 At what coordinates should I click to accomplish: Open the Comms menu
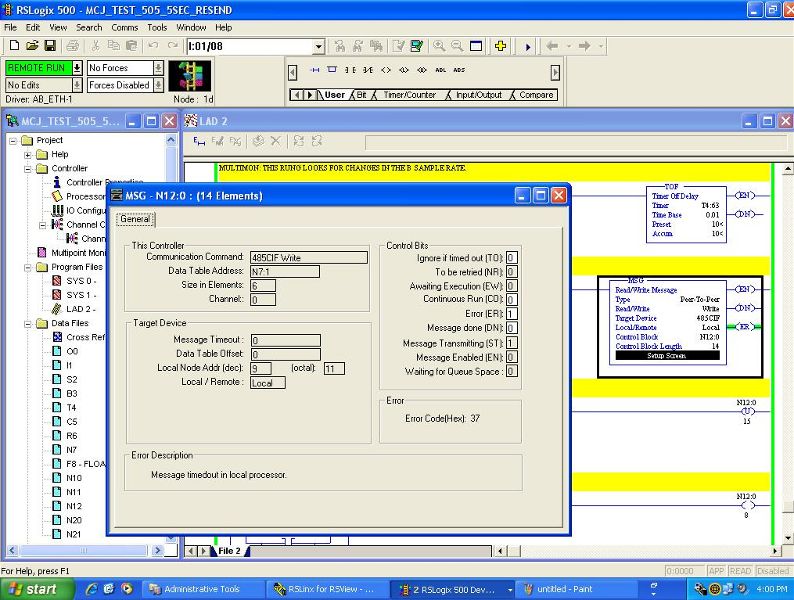[125, 27]
